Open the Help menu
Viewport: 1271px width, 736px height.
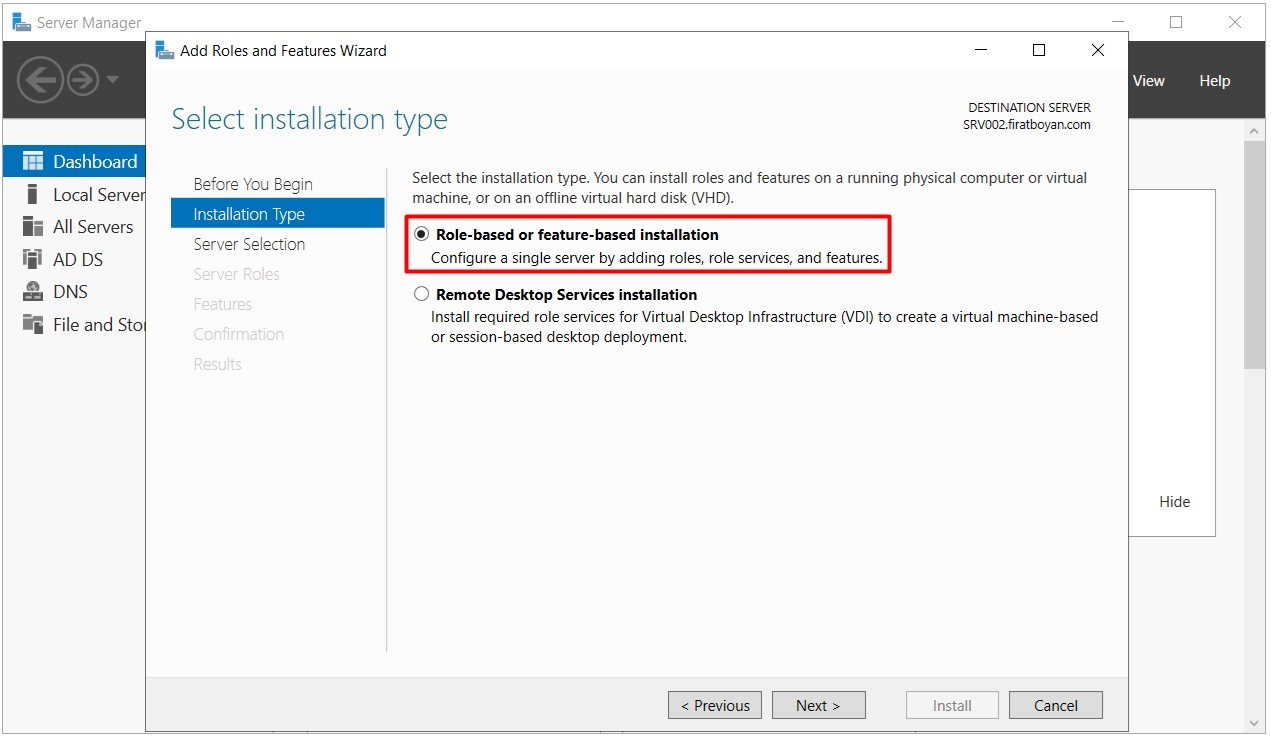pyautogui.click(x=1214, y=81)
